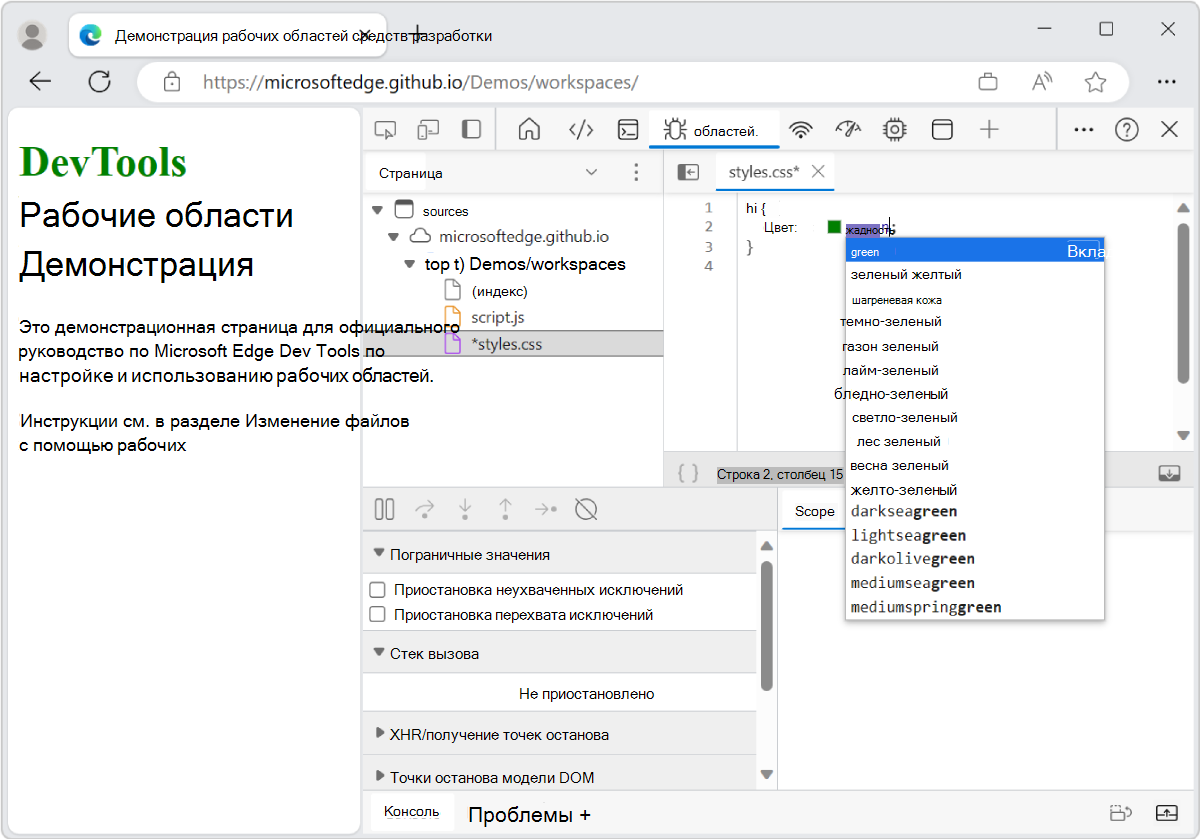Image resolution: width=1200 pixels, height=839 pixels.
Task: Enable Приостановка неухваченных исключений
Action: coord(378,590)
